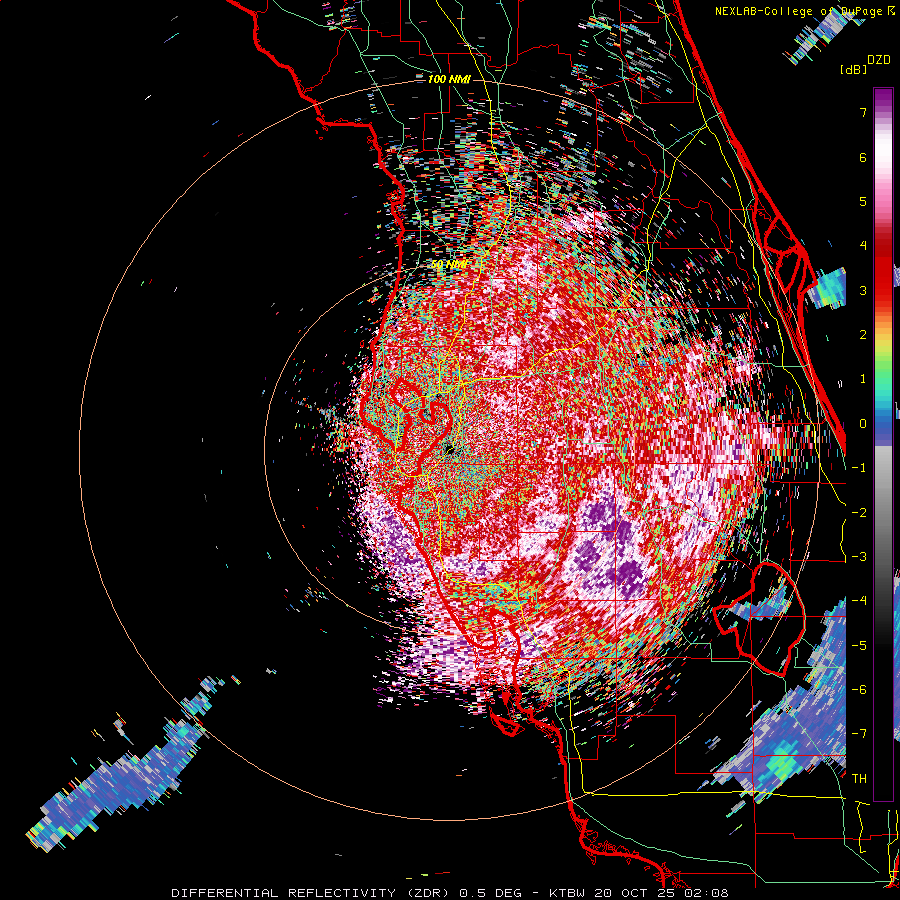Click the -5 scale value

point(859,646)
